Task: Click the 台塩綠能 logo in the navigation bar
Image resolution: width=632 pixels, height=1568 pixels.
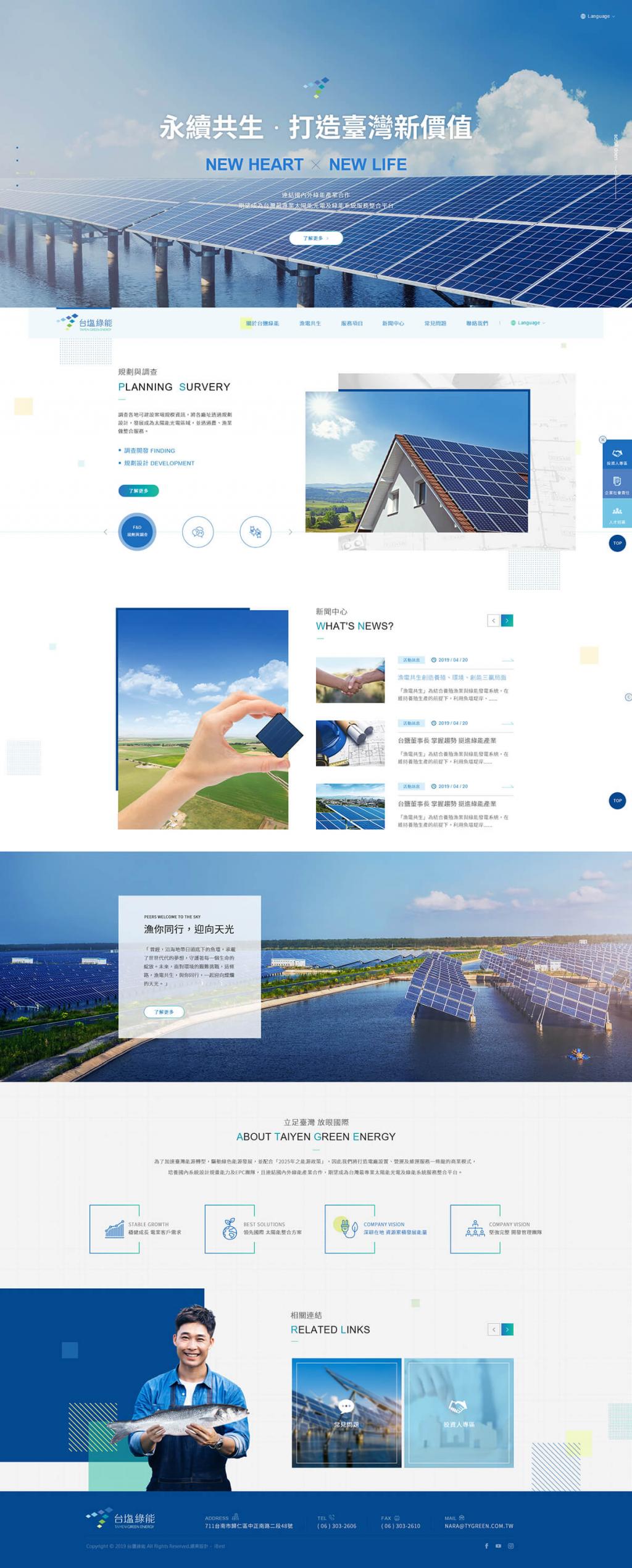Action: coord(85,323)
